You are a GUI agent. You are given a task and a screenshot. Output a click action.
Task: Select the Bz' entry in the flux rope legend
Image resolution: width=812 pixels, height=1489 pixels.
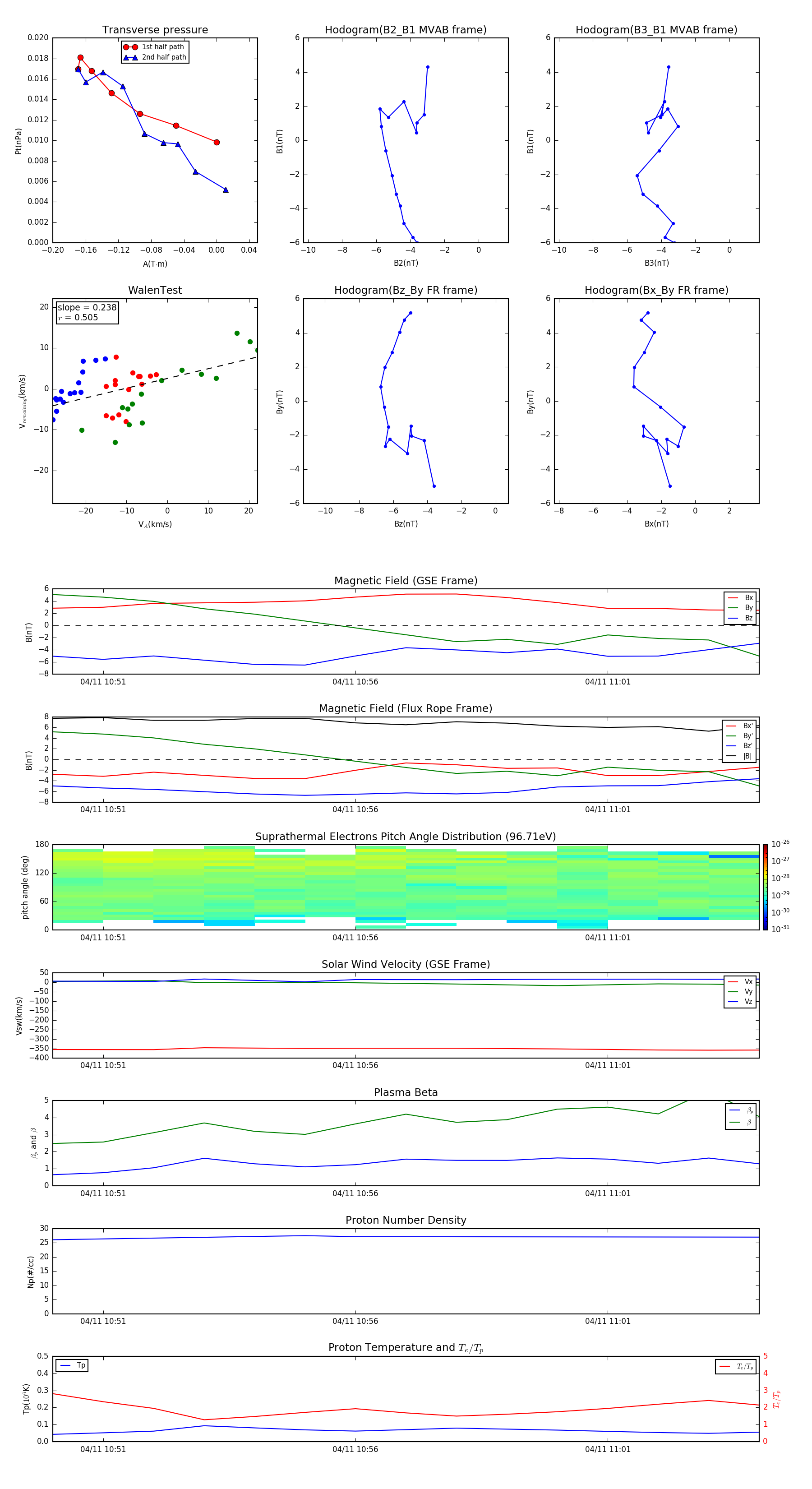coord(739,746)
